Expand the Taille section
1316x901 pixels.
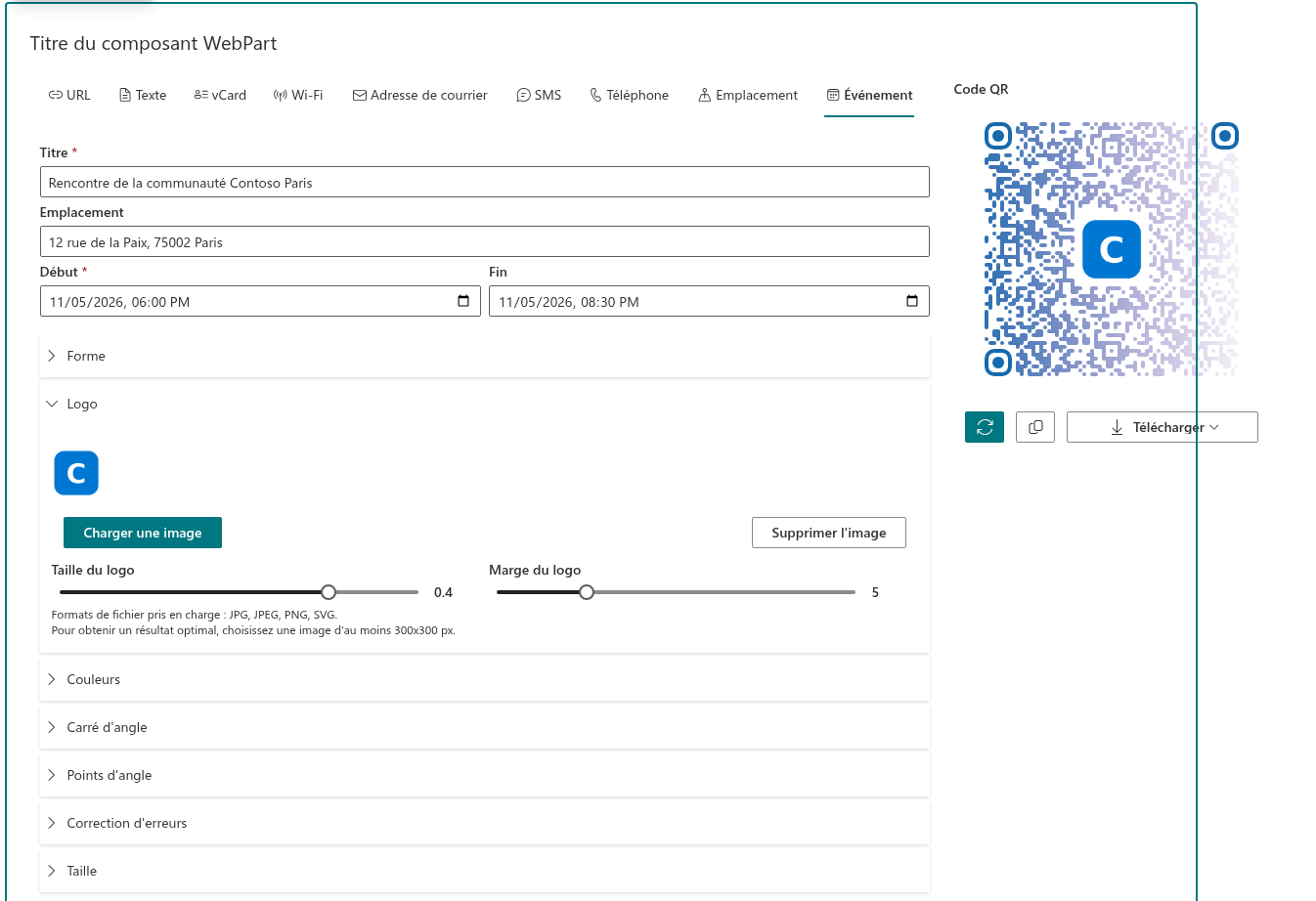(x=485, y=871)
